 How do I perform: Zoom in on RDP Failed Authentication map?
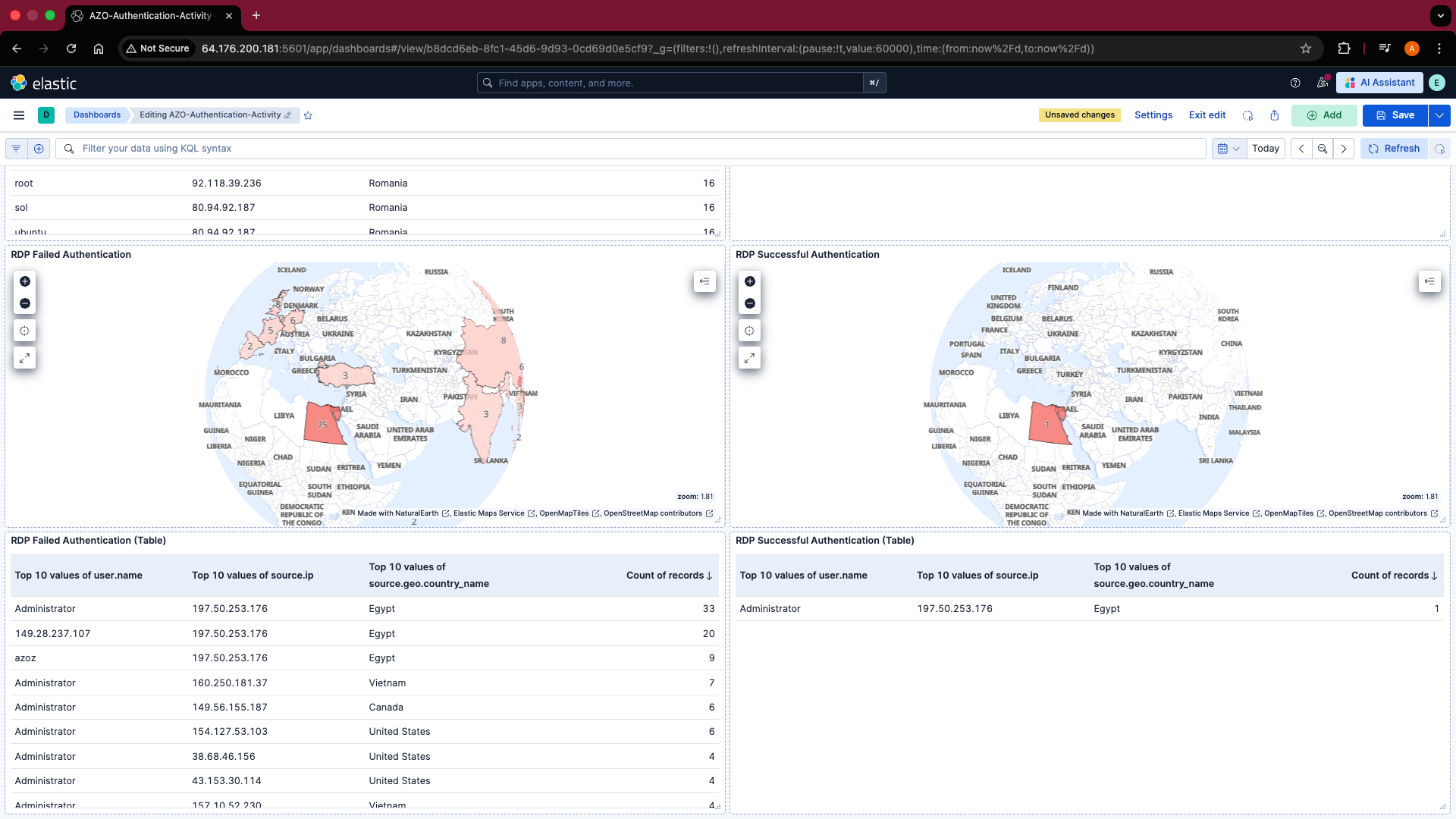[25, 281]
